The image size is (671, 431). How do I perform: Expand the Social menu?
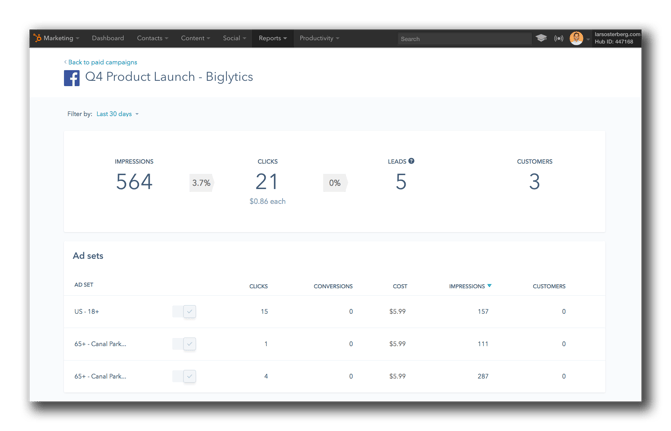(234, 38)
